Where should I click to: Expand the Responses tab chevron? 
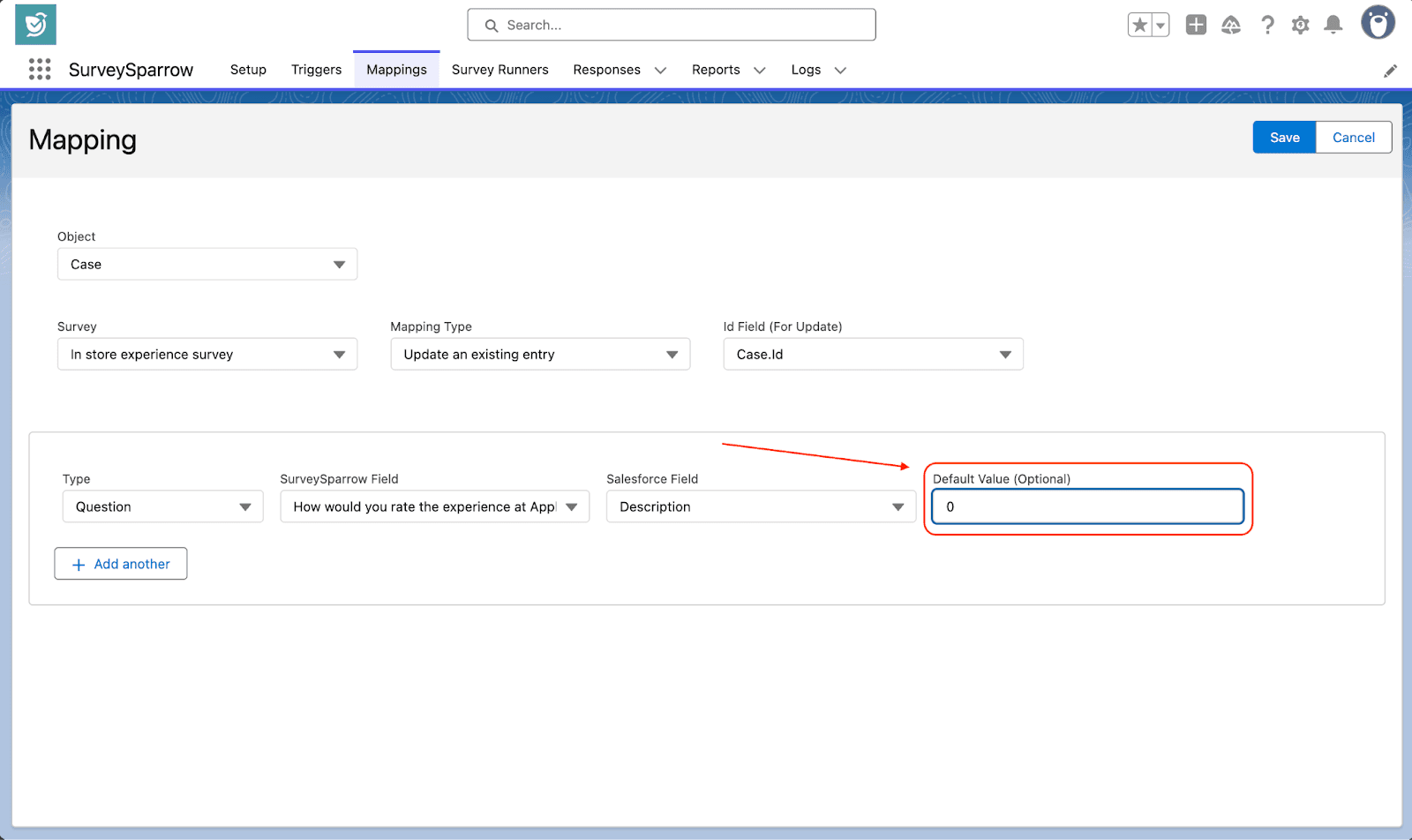point(660,71)
